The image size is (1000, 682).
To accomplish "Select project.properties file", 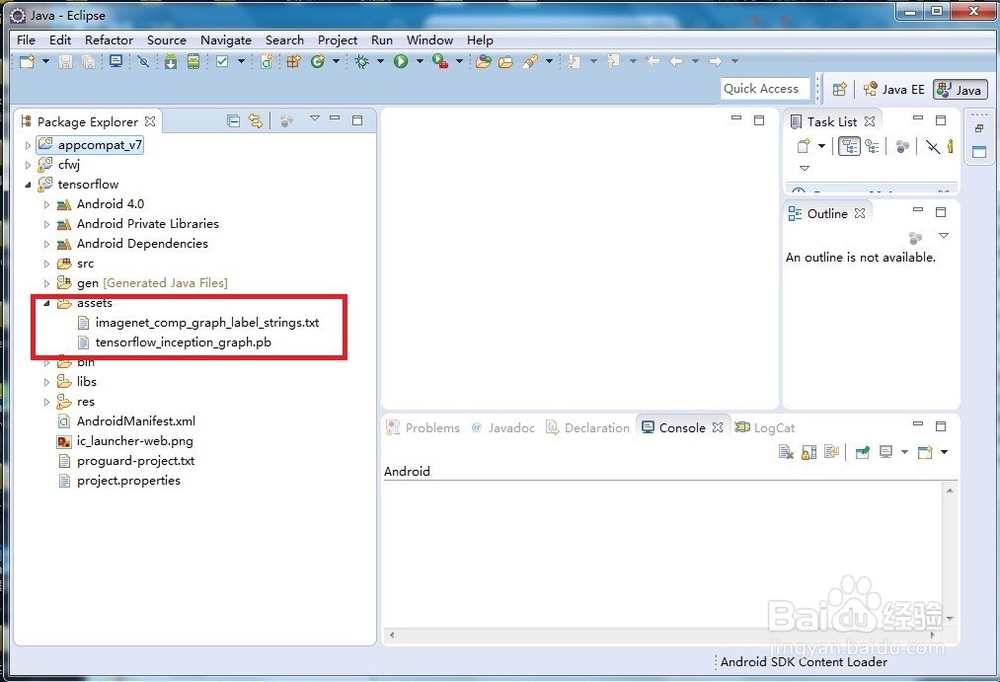I will 119,480.
